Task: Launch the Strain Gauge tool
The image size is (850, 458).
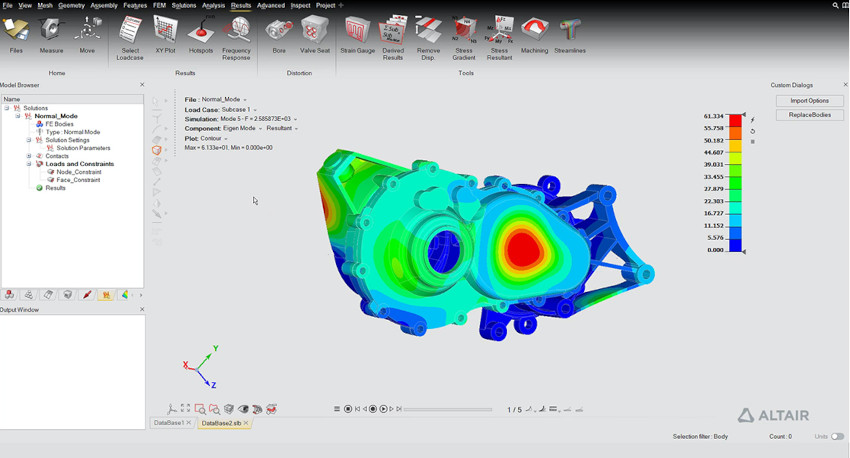Action: click(357, 33)
